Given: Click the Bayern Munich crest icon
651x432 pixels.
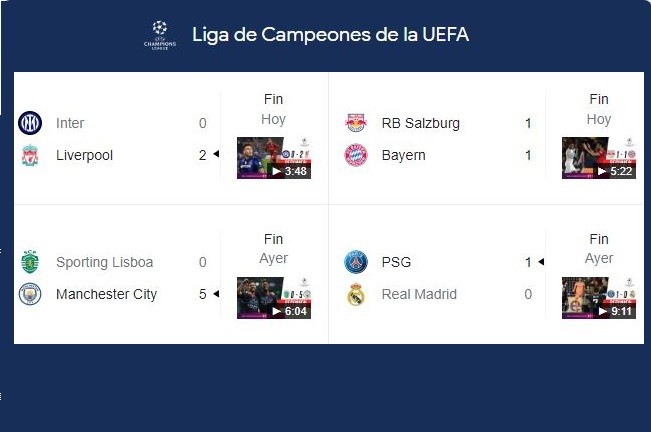Looking at the screenshot, I should 356,155.
